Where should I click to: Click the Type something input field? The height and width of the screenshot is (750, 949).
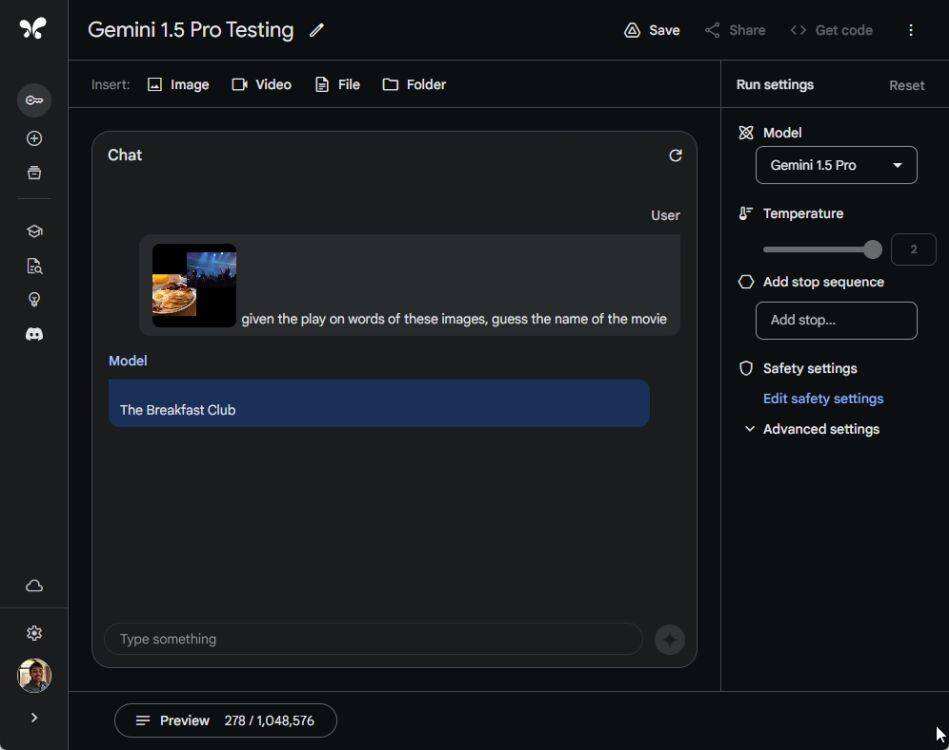[373, 639]
